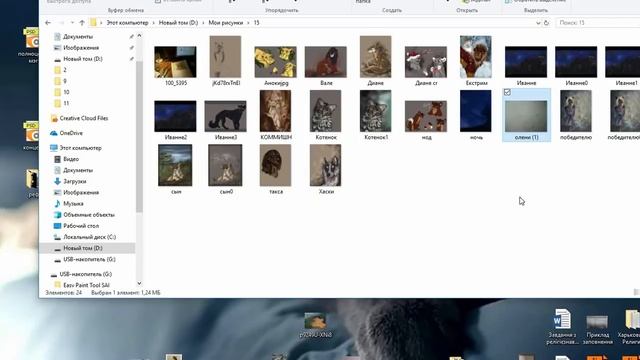Go back using the back arrow

coord(48,23)
